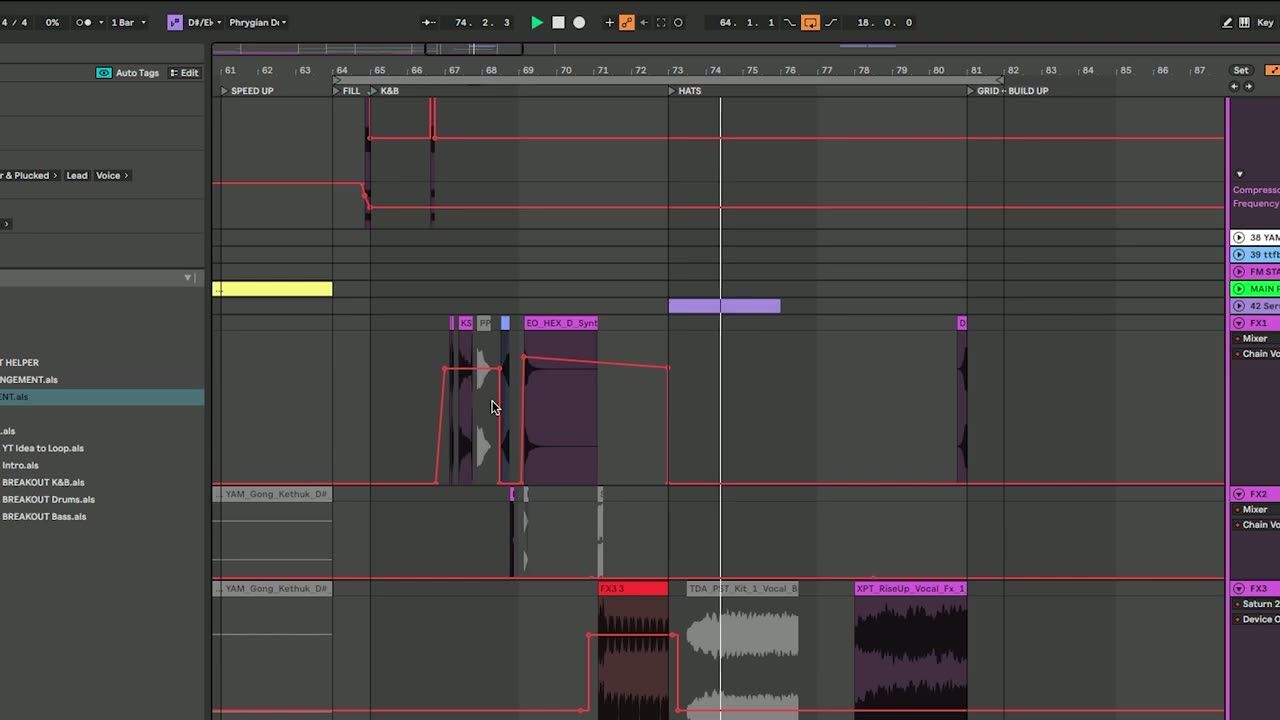The width and height of the screenshot is (1280, 720).
Task: Select the lavender clip under HATS
Action: tap(724, 306)
